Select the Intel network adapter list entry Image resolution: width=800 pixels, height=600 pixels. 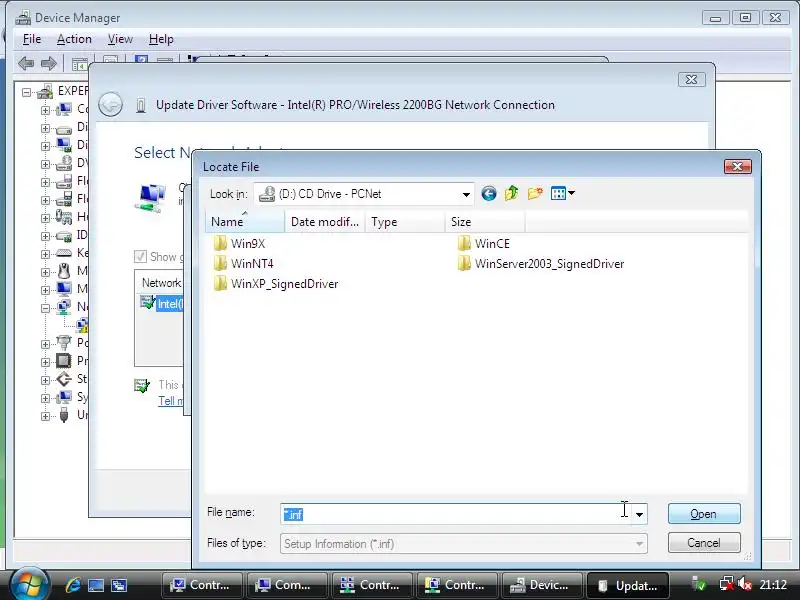point(161,304)
